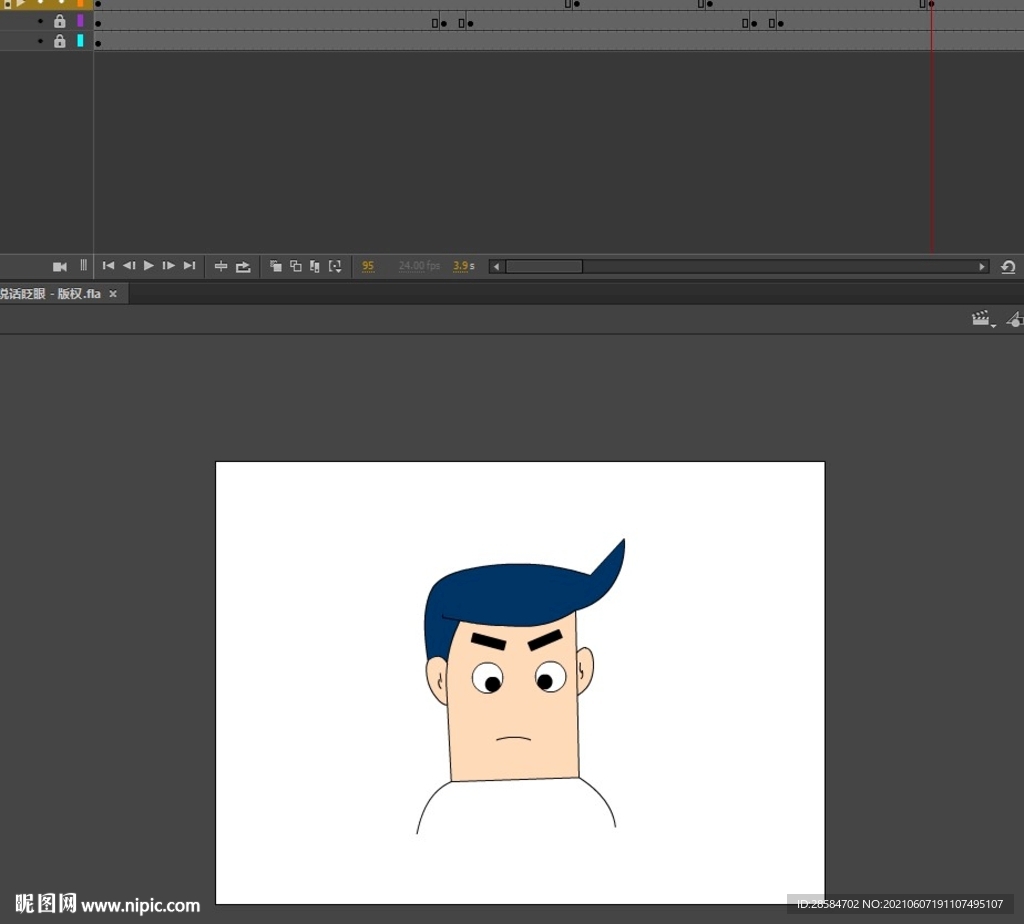Screen dimensions: 1024x924
Task: Unlock the cyan layer
Action: (59, 41)
